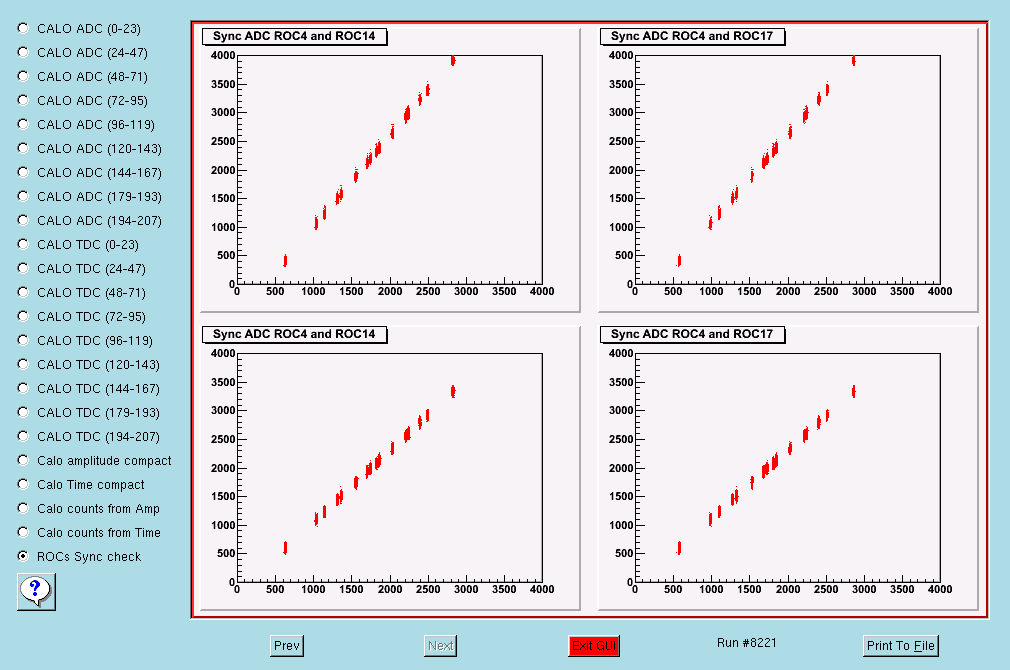1010x670 pixels.
Task: Click top-left Sync ADC ROC4 and ROC14 title
Action: coord(294,36)
